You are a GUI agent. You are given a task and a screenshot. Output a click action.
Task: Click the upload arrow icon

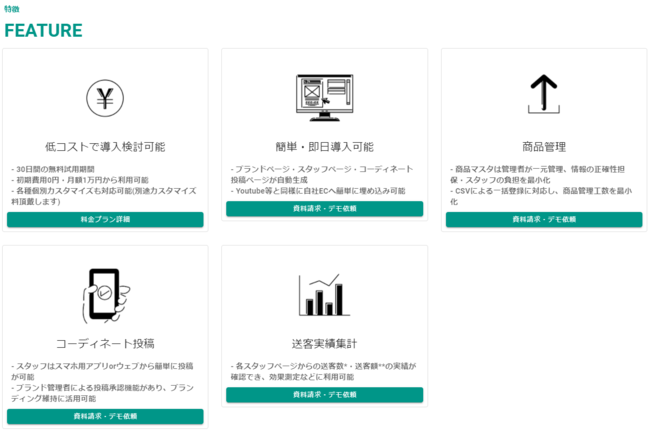click(544, 94)
